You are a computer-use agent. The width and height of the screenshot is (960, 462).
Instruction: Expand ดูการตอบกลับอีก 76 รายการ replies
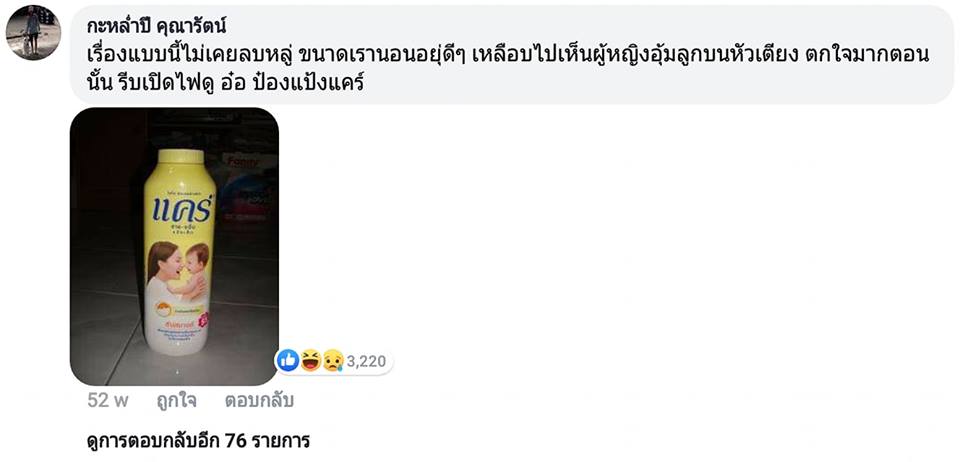(x=198, y=440)
